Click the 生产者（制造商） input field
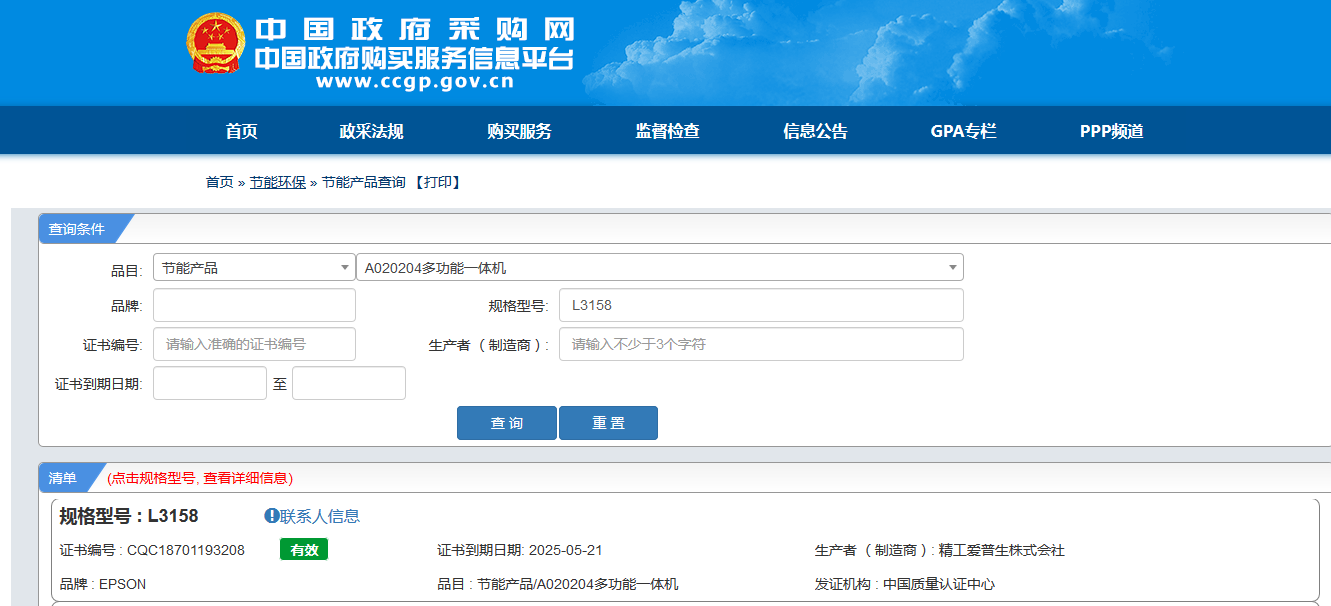The width and height of the screenshot is (1331, 606). pos(761,344)
